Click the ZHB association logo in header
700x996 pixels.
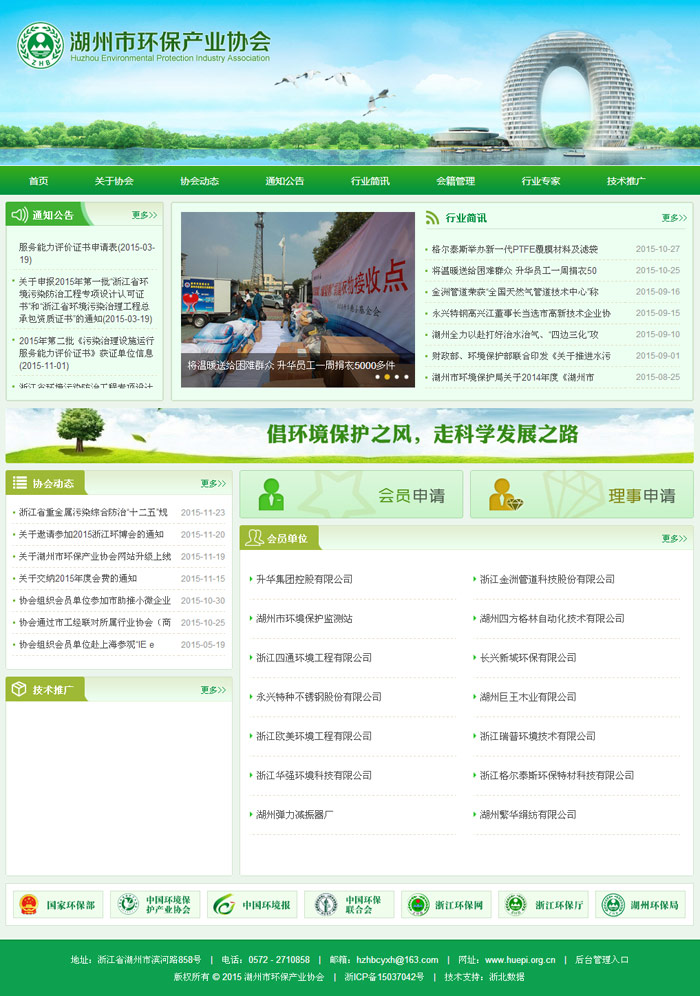click(41, 45)
